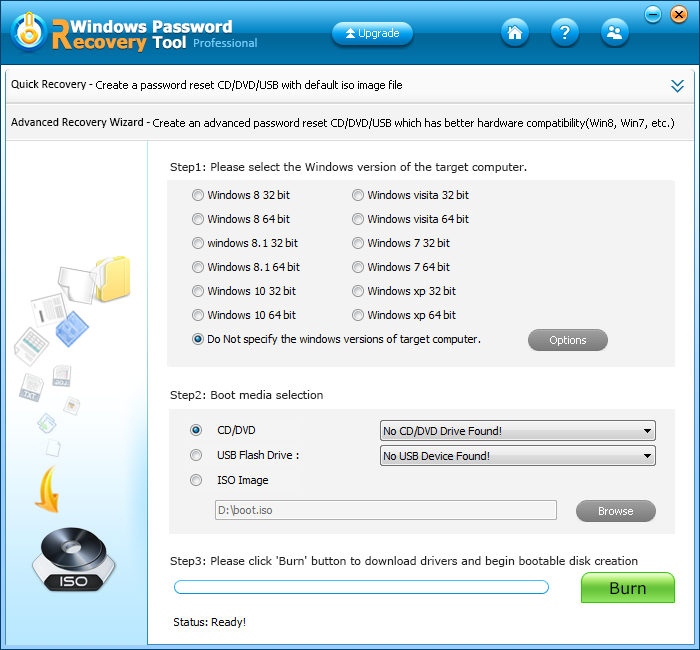700x650 pixels.
Task: Select the Windows 10 64 bit option
Action: click(198, 315)
